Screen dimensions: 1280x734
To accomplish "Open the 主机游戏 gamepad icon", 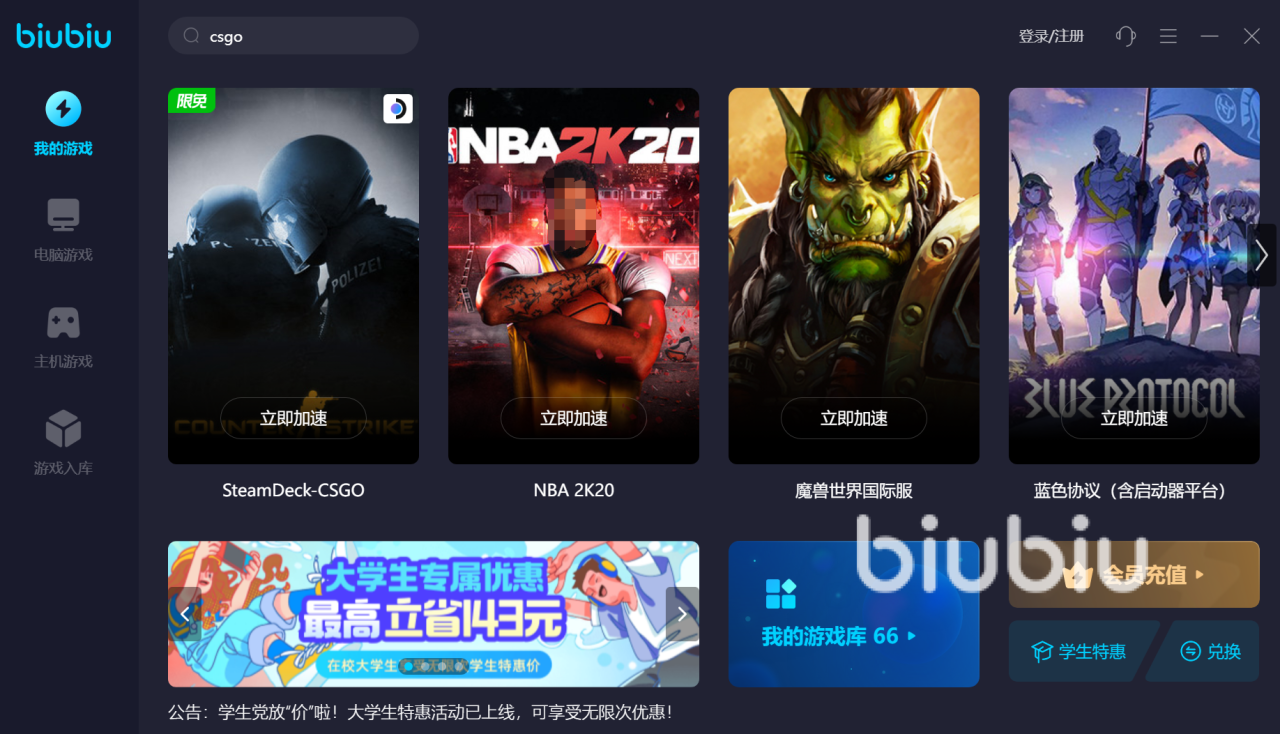I will point(63,322).
